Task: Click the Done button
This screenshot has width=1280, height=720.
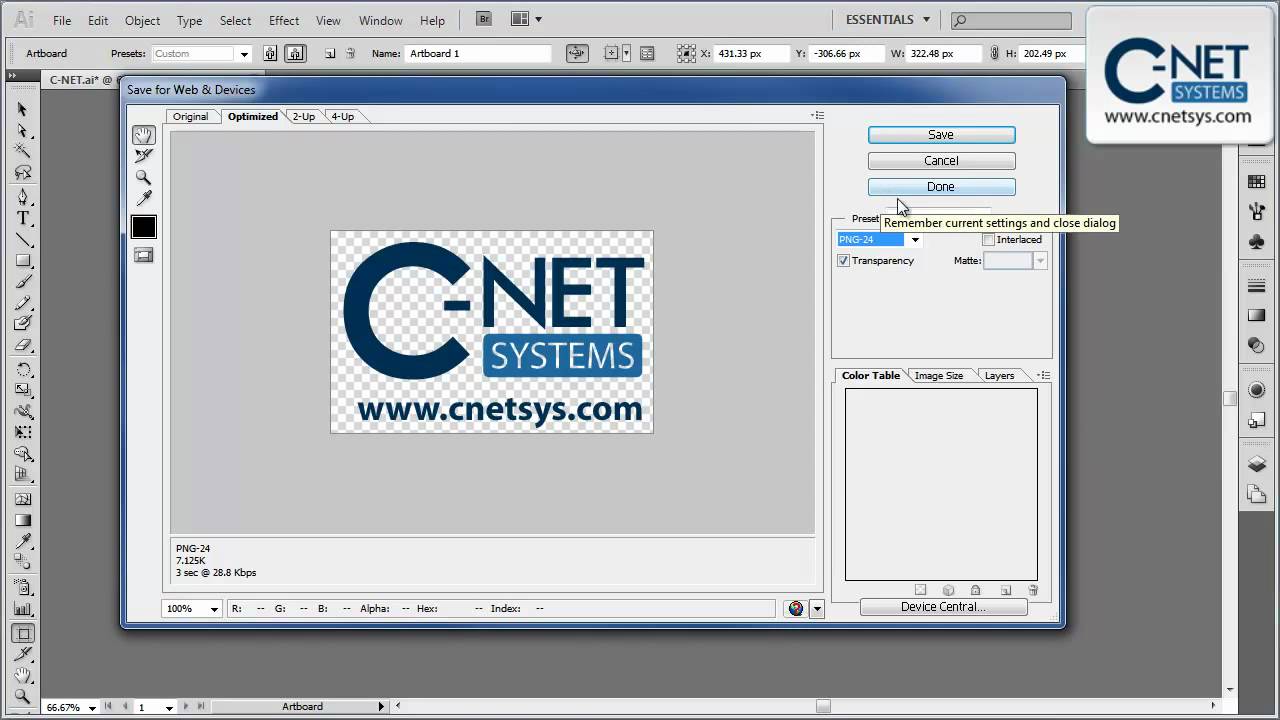Action: 940,186
